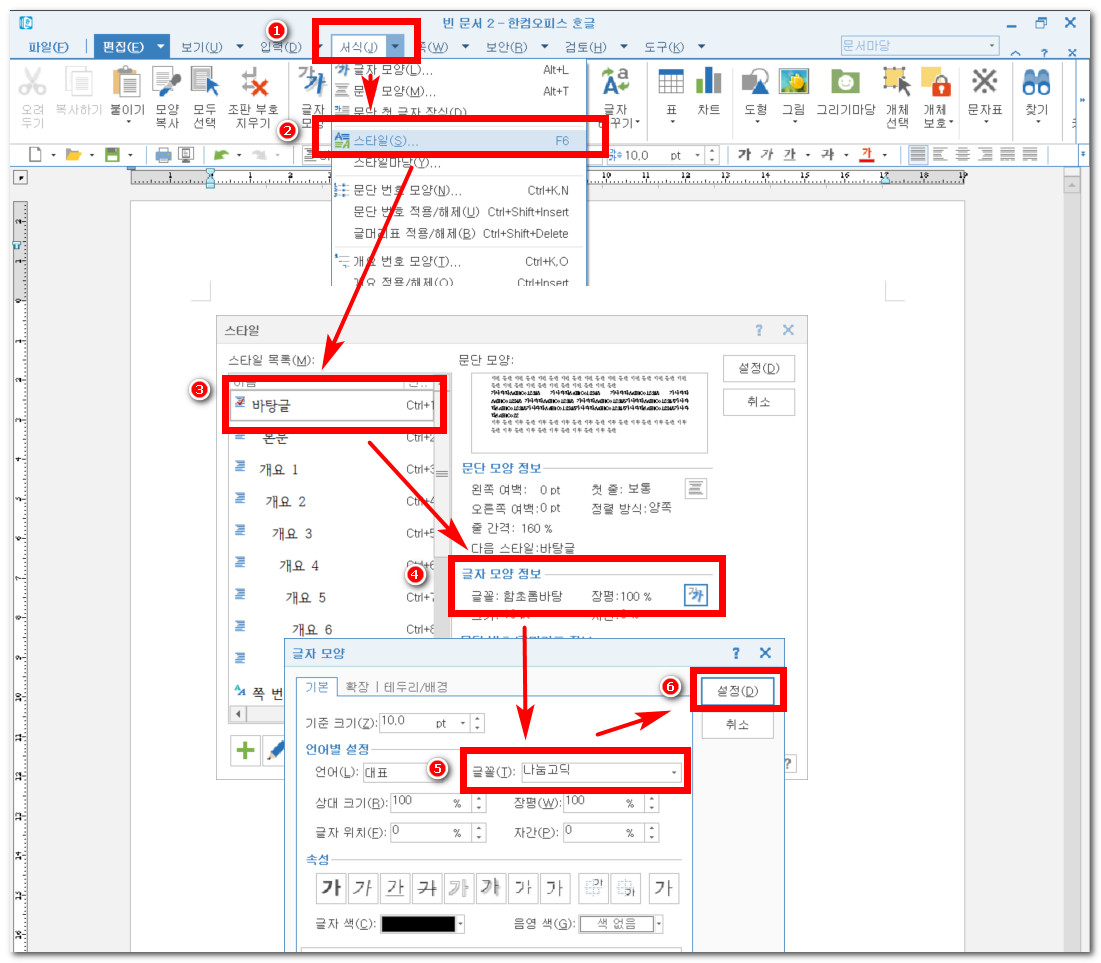The image size is (1101, 963).
Task: Click the help ? button in 글자 모양 title
Action: pyautogui.click(x=735, y=653)
